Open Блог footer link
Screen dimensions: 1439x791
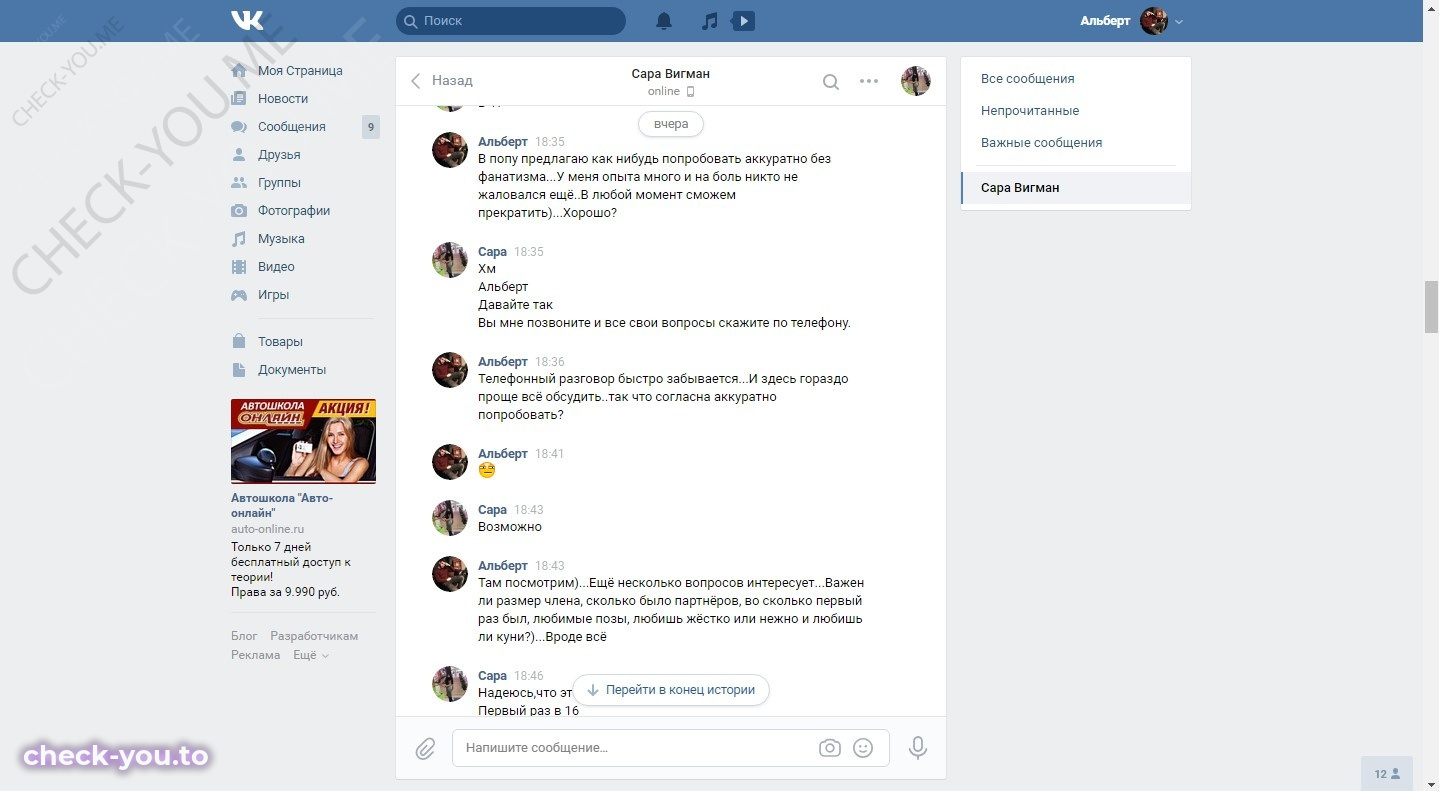click(244, 636)
